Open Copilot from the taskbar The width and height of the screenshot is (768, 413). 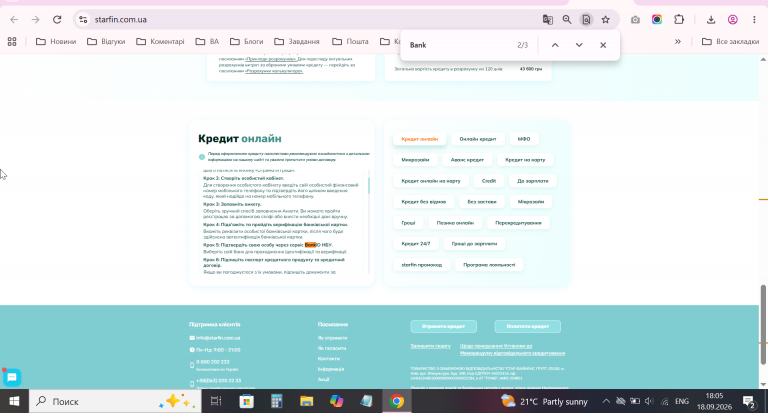tap(336, 401)
